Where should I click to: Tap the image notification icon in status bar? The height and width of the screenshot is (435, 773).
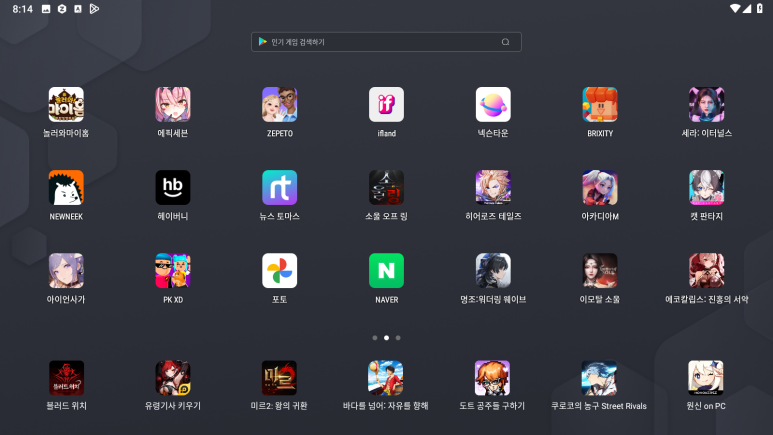click(46, 9)
